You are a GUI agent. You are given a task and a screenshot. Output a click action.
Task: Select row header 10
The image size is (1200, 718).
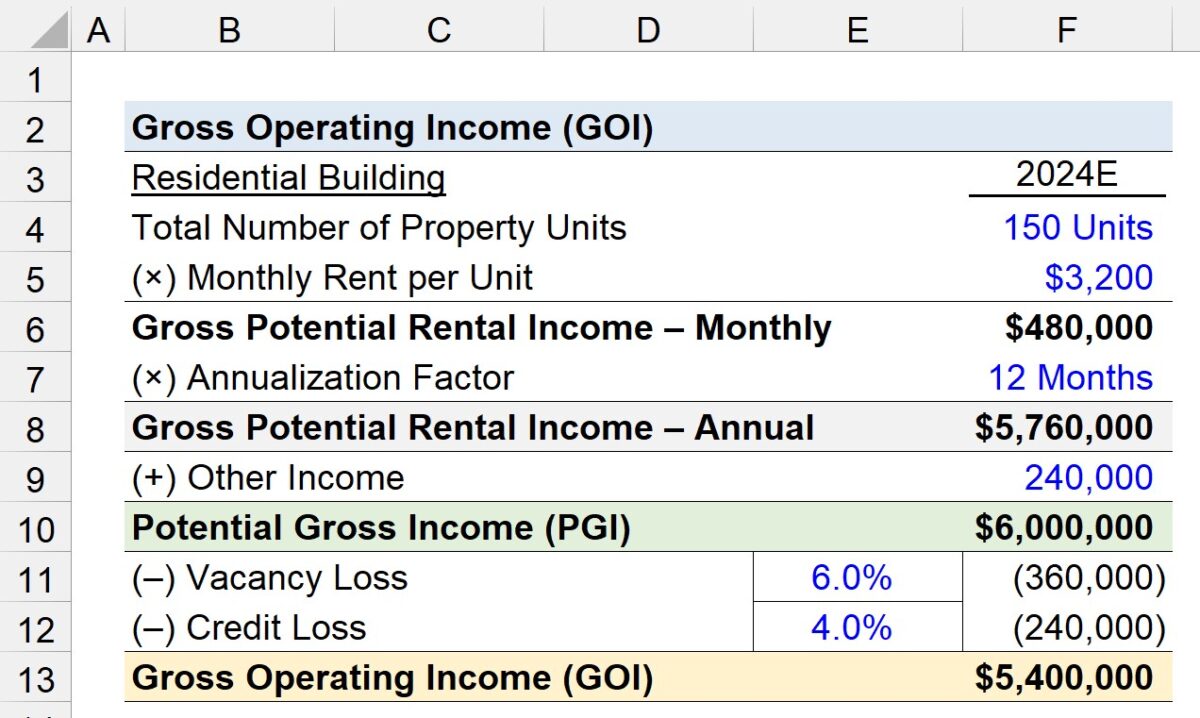coord(36,528)
